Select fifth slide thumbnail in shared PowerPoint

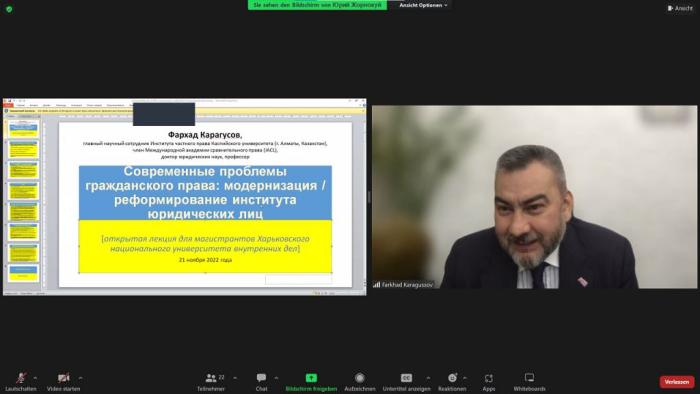point(24,212)
